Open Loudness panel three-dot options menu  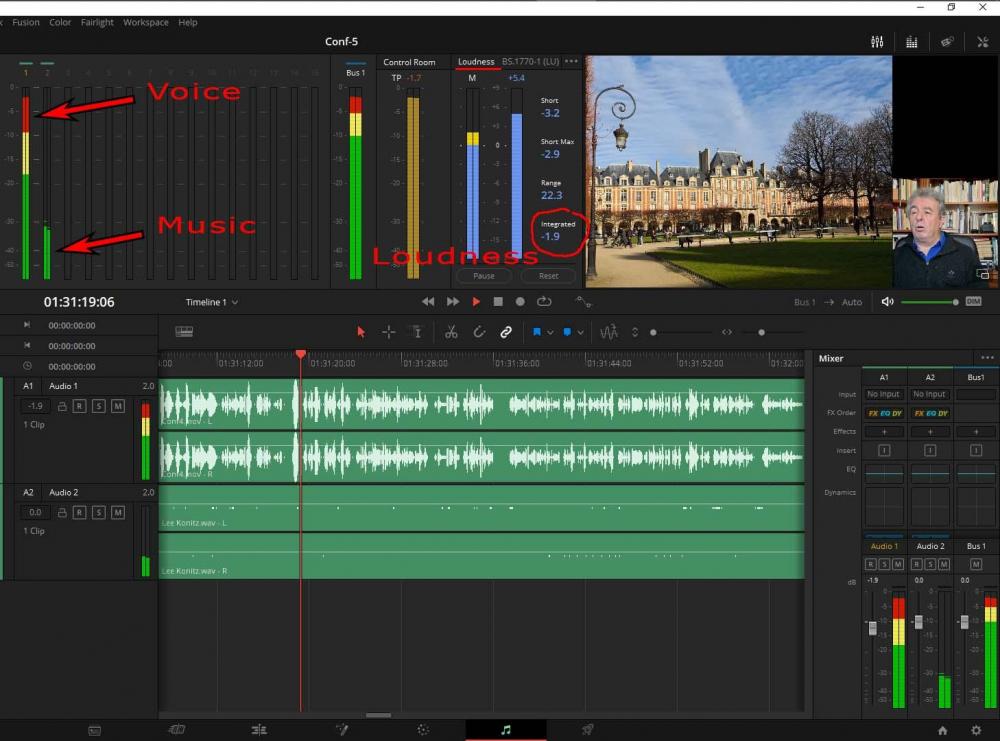click(x=571, y=62)
